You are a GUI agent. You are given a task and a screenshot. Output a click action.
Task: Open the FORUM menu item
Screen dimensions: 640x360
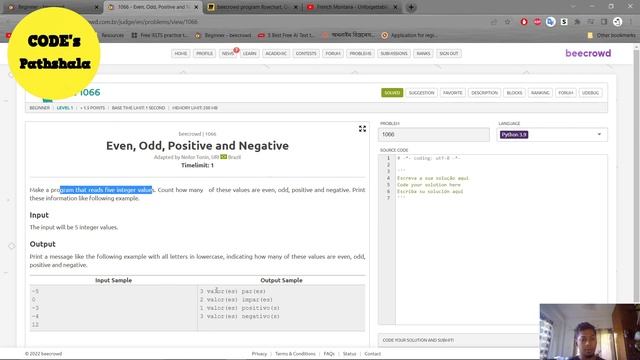coord(333,53)
